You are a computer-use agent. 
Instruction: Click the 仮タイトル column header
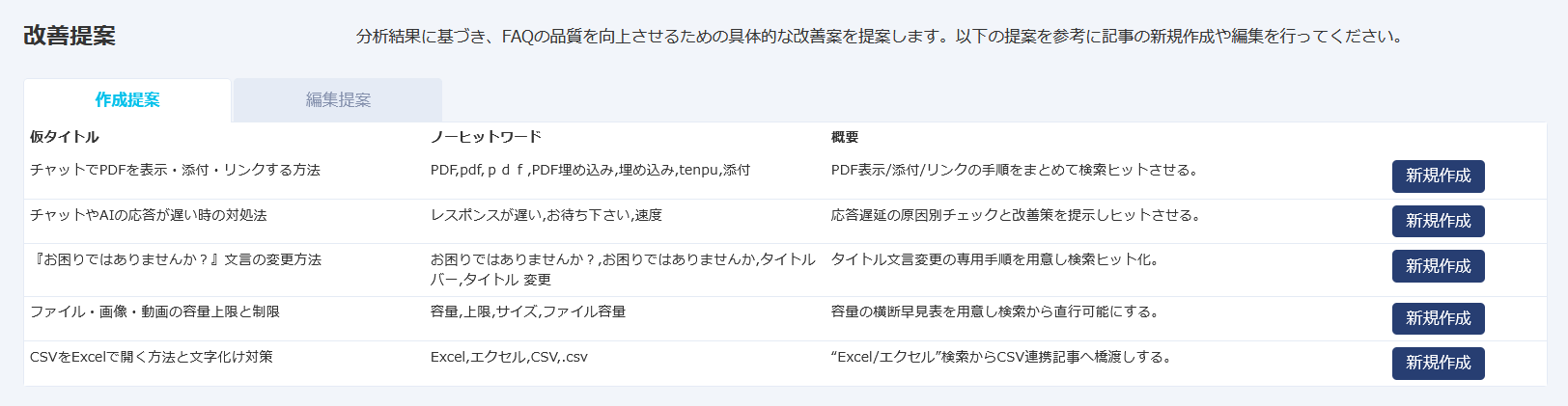pyautogui.click(x=65, y=137)
